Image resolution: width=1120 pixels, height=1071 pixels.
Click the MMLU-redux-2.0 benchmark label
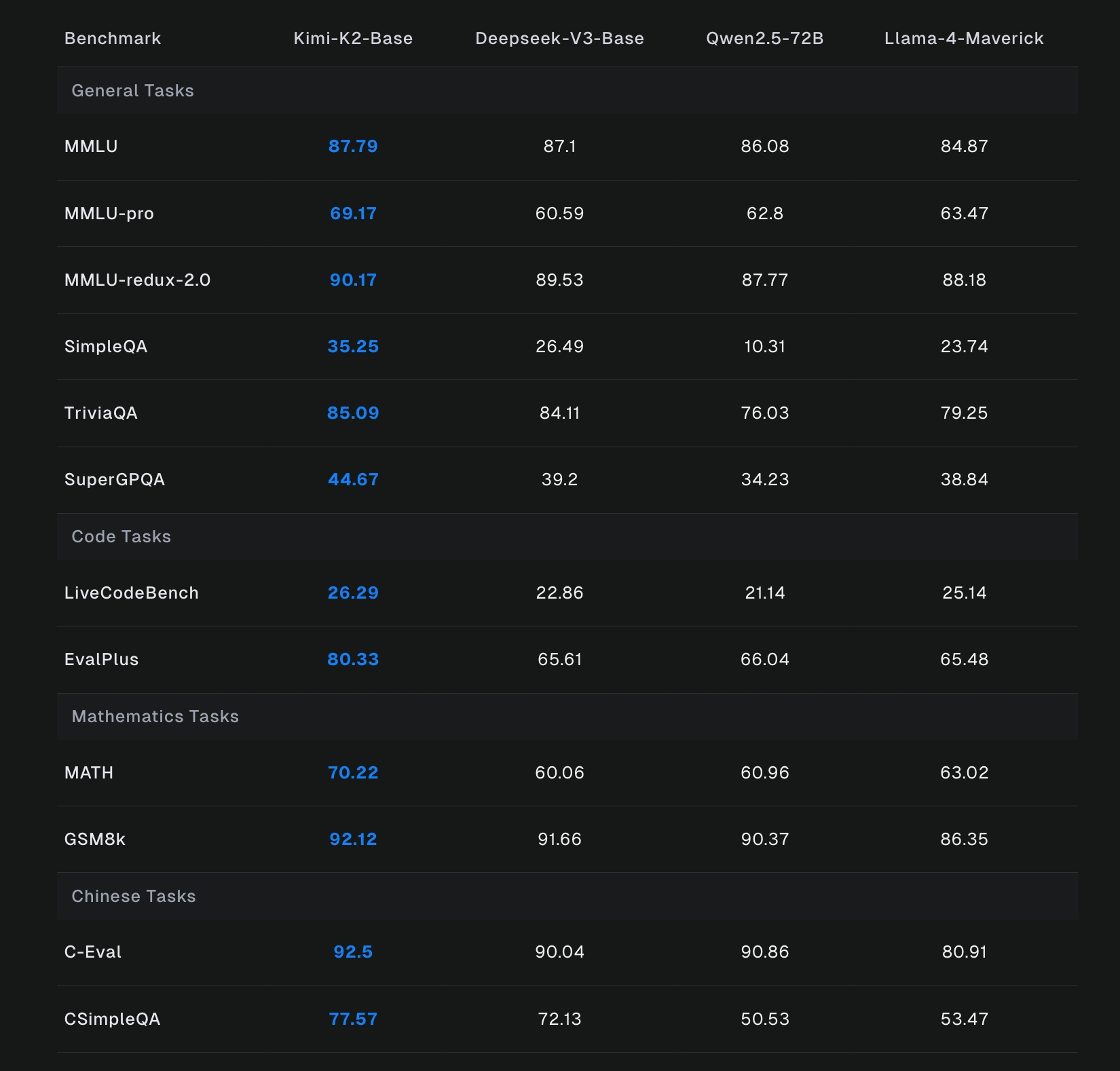(137, 280)
